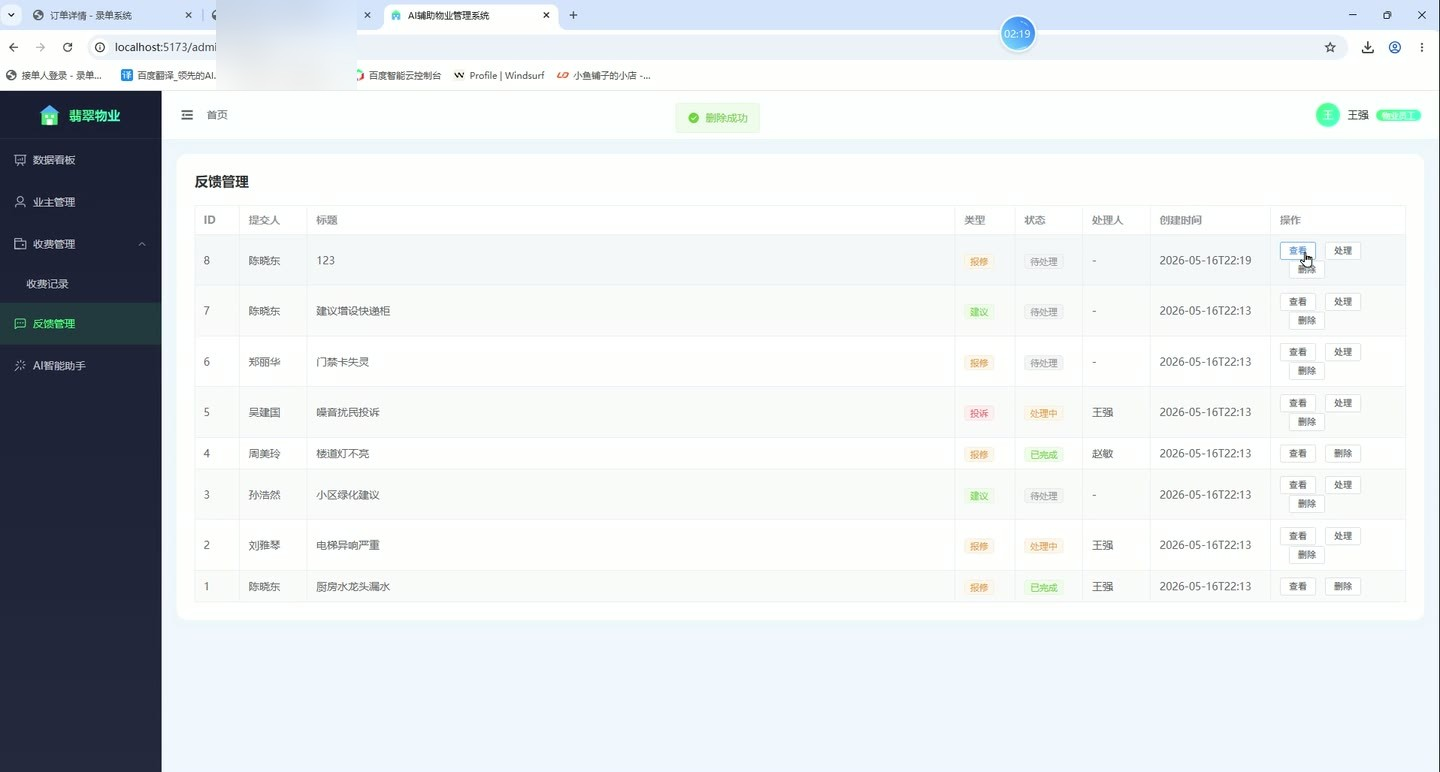The width and height of the screenshot is (1440, 772).
Task: Switch to the 订单详情 - 录单系统 browser tab
Action: [x=110, y=16]
